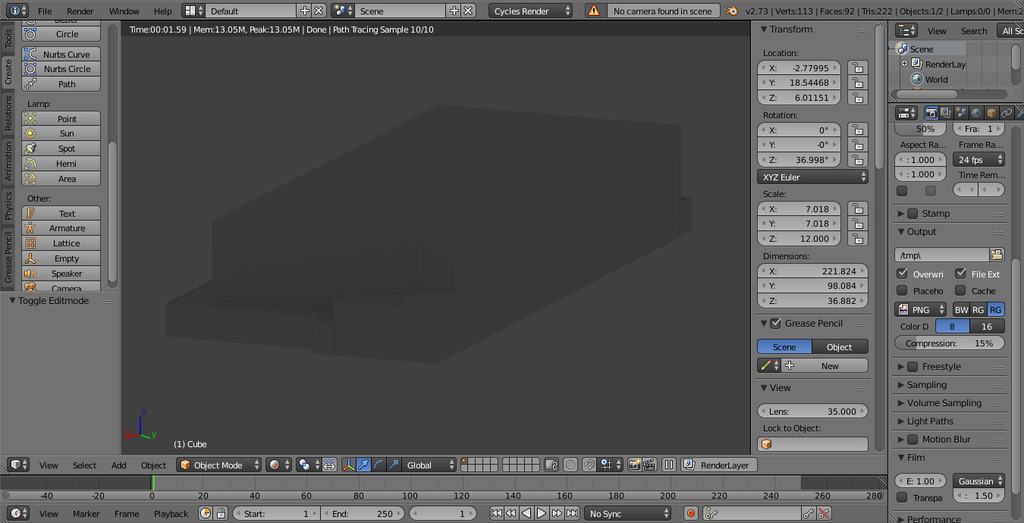Screen dimensions: 1024x523
Task: Select the Object grease pencil source
Action: (x=840, y=347)
